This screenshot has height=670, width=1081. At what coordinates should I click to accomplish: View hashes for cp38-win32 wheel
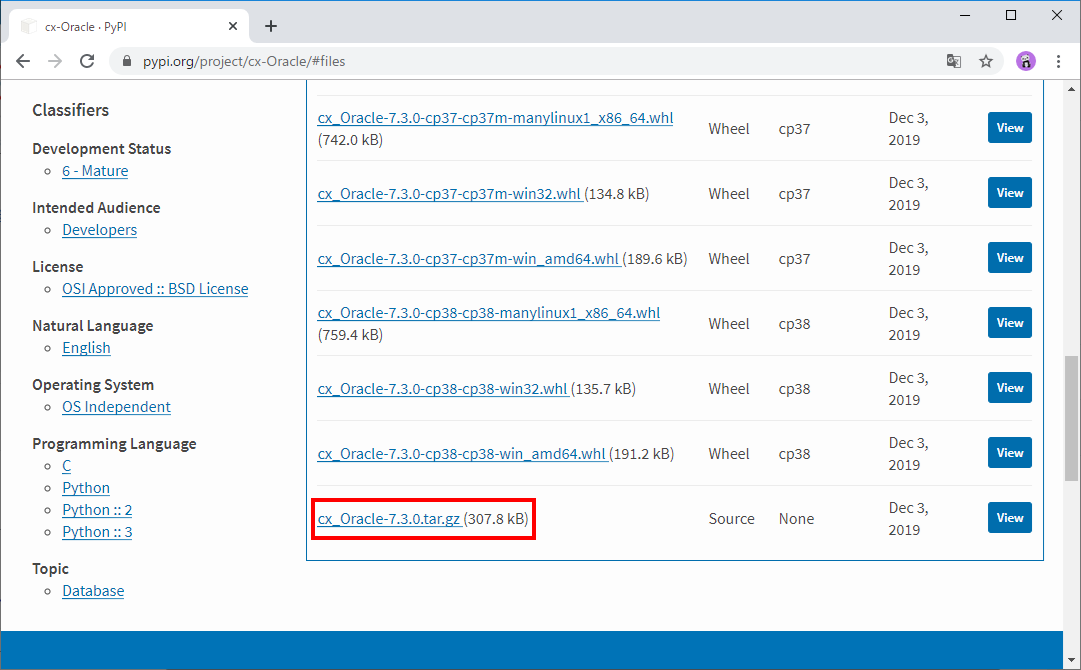coord(1009,387)
